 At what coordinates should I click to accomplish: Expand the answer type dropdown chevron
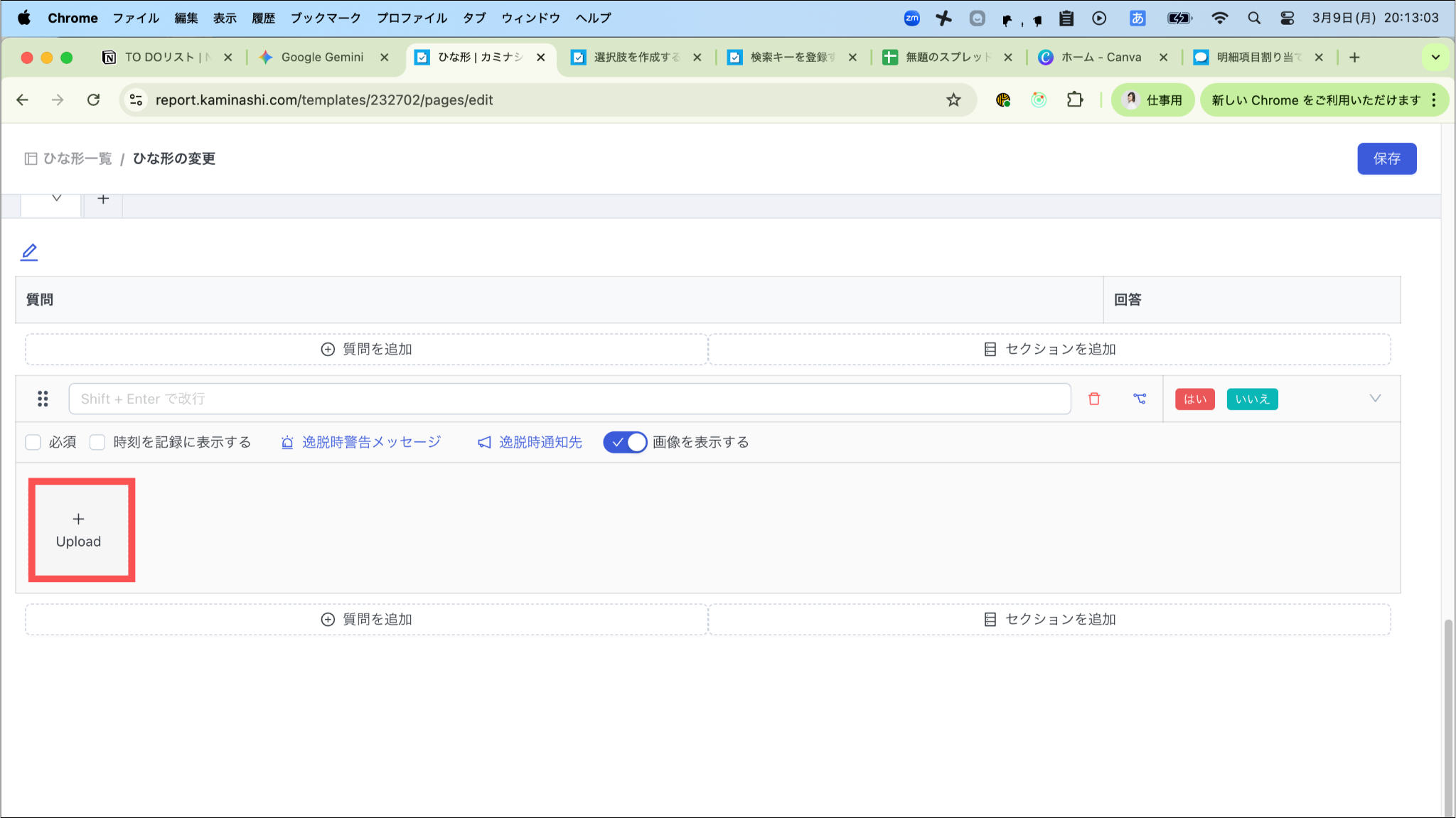[x=1375, y=399]
